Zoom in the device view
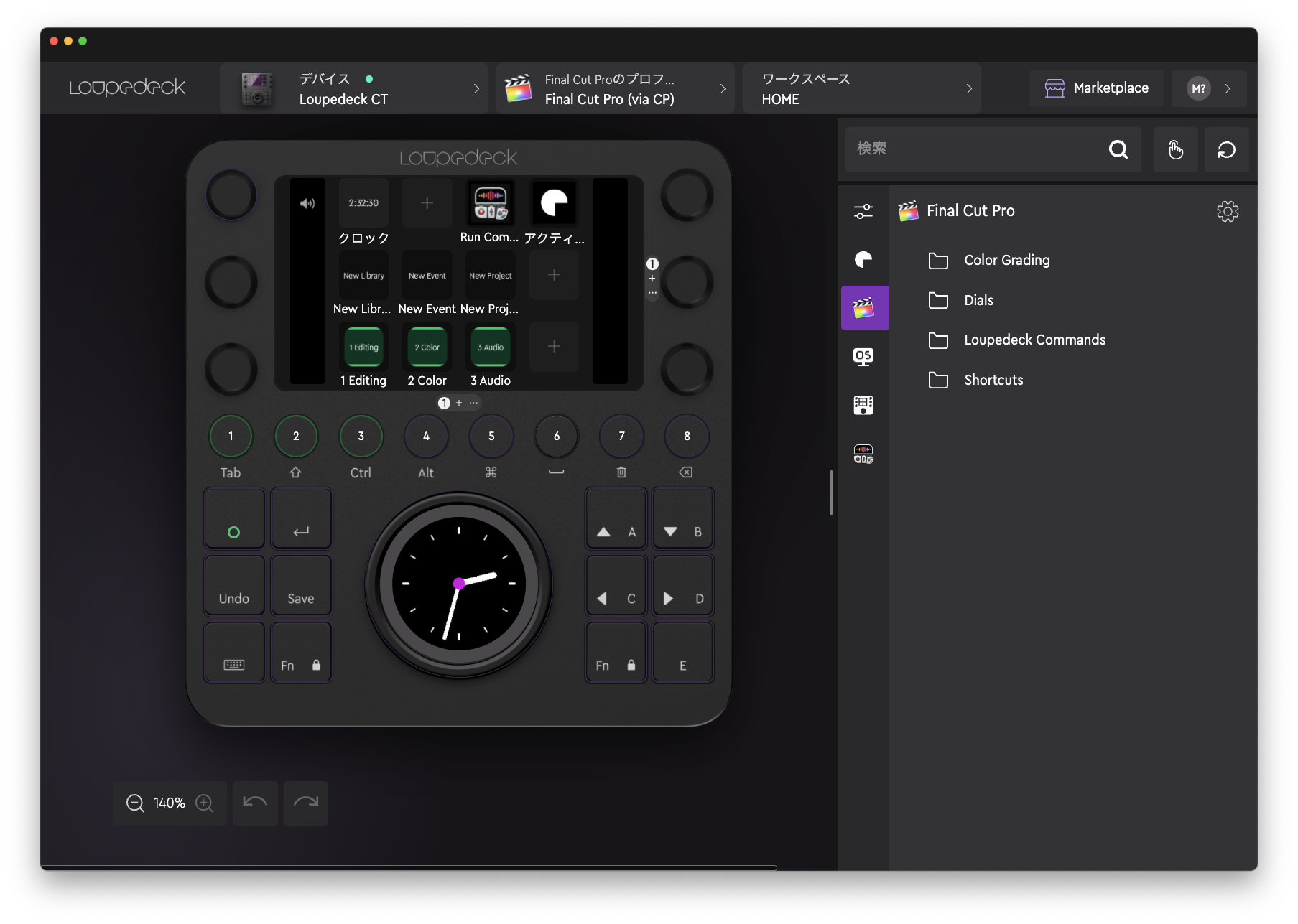The width and height of the screenshot is (1298, 924). click(x=205, y=803)
